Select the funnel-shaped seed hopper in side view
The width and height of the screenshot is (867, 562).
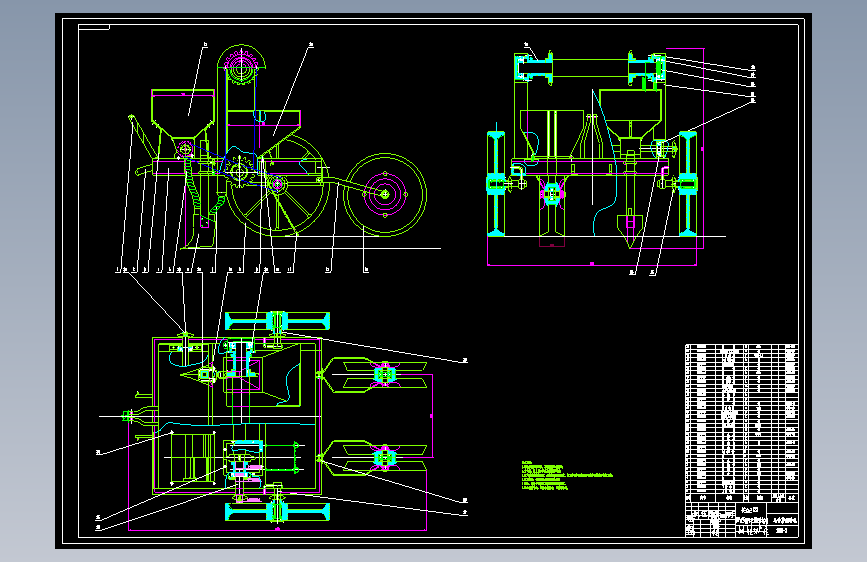[x=183, y=113]
